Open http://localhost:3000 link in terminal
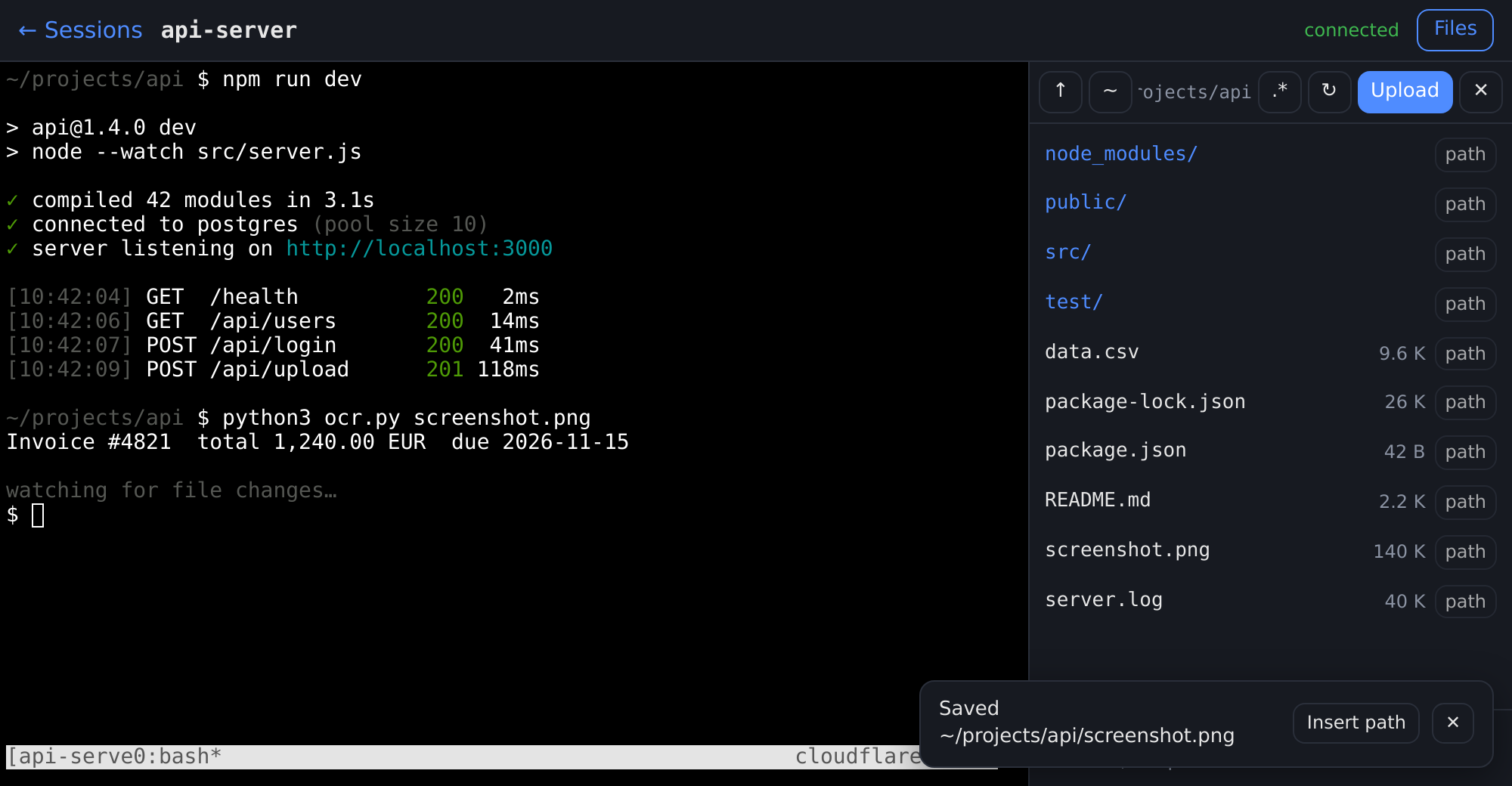Image resolution: width=1512 pixels, height=786 pixels. tap(420, 249)
